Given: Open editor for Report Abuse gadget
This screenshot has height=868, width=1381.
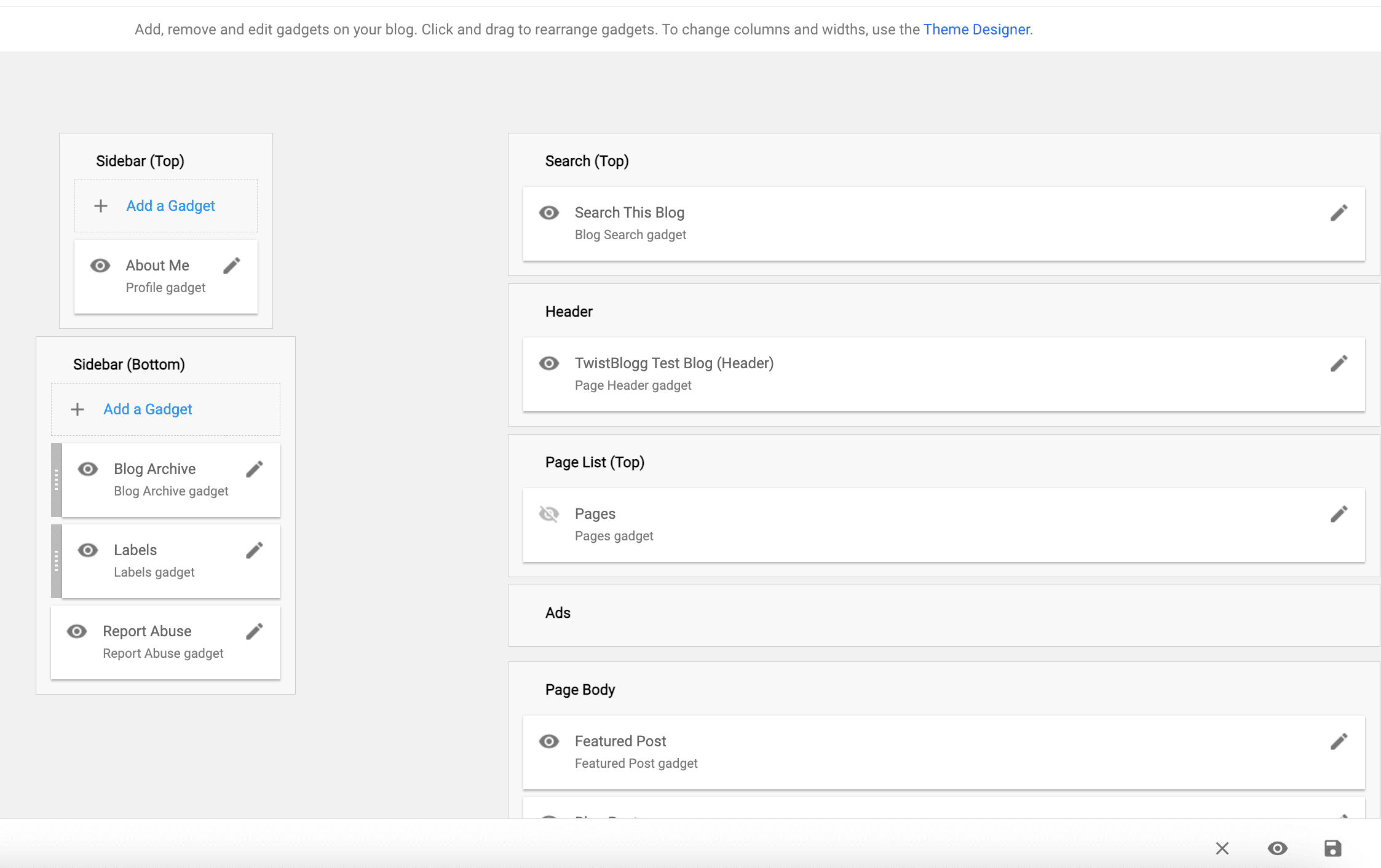Looking at the screenshot, I should point(255,631).
